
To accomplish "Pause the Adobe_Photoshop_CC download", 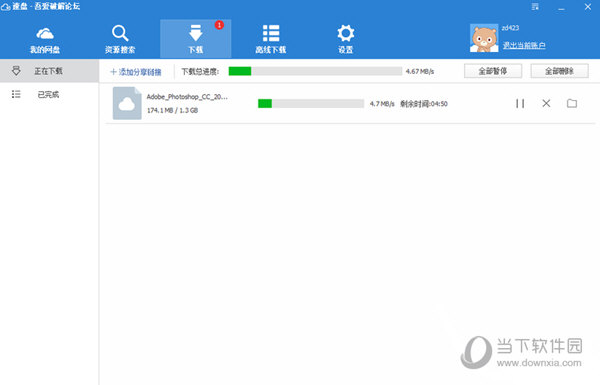I will (520, 103).
